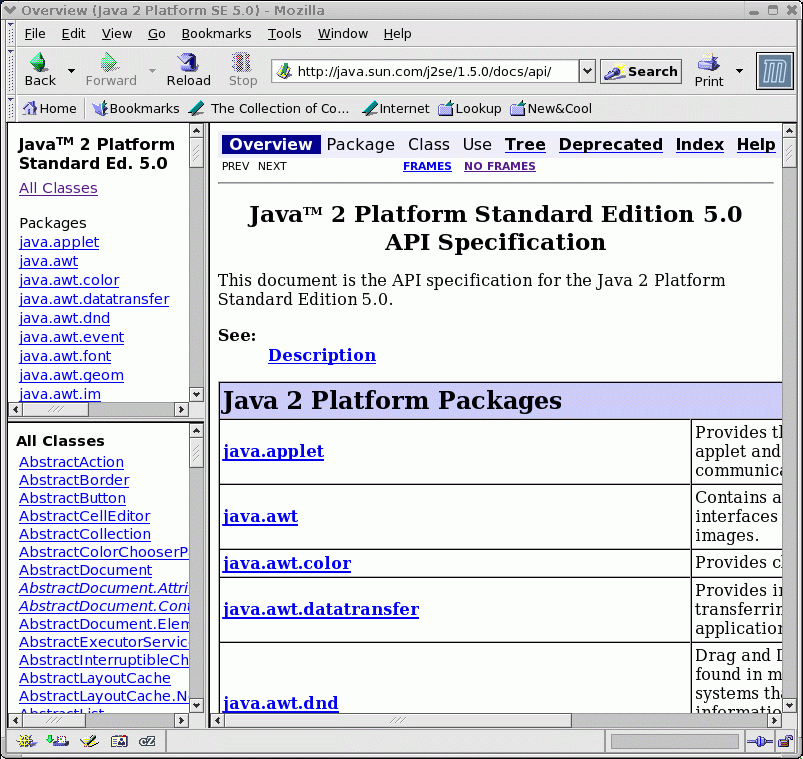Click the Navigator icon in status bar
The height and width of the screenshot is (759, 803).
tap(26, 741)
